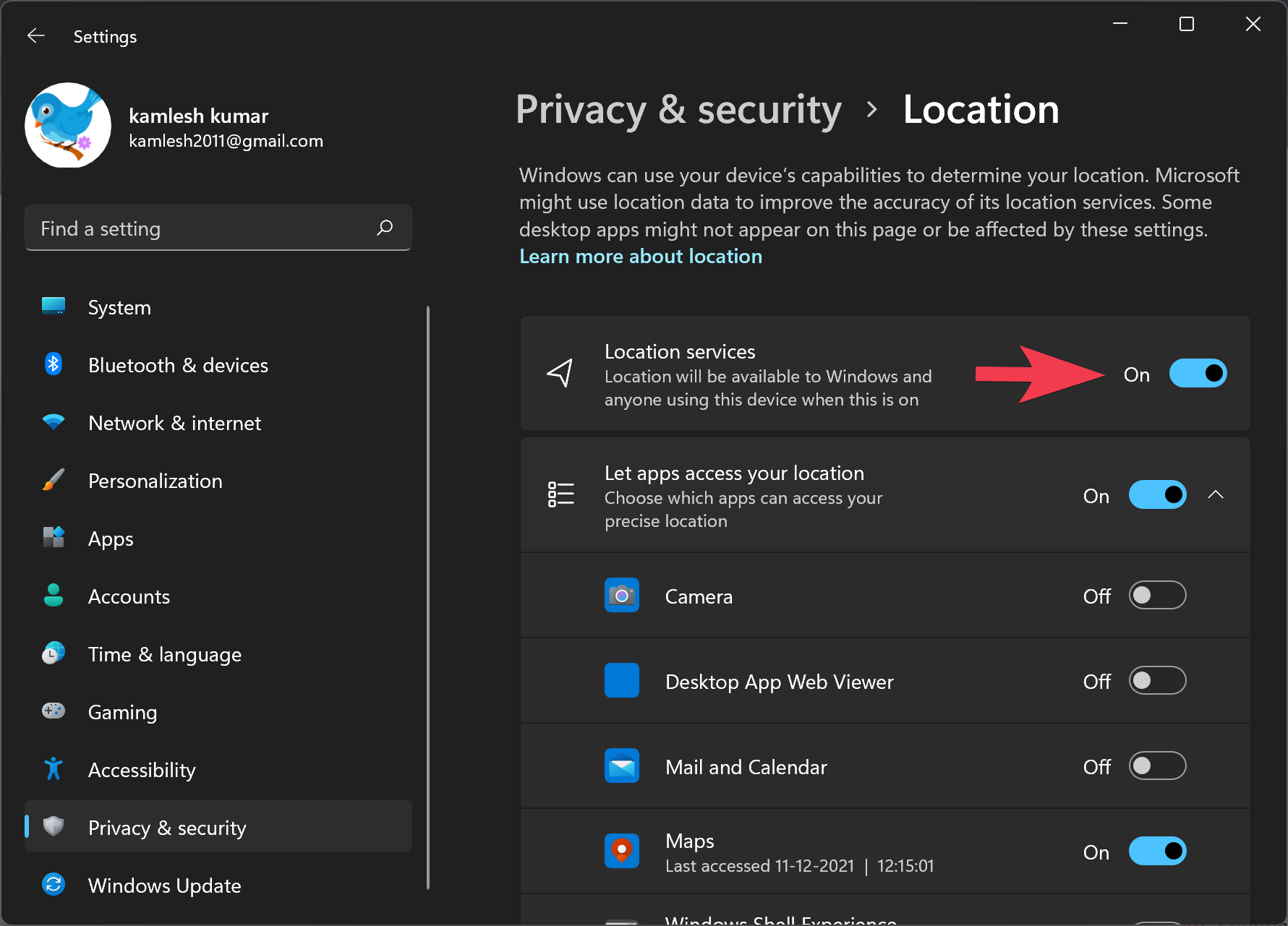Click the Location services arrow icon
This screenshot has height=926, width=1288.
[560, 373]
